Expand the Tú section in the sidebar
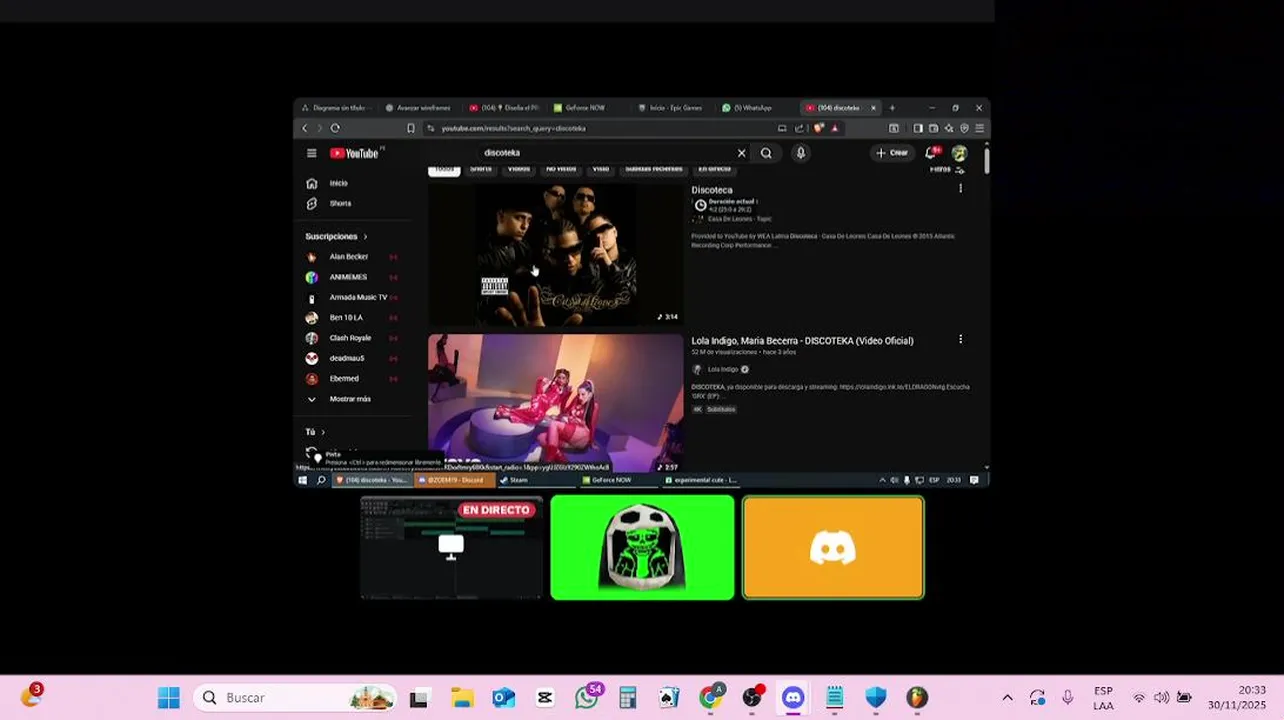The width and height of the screenshot is (1284, 720). (x=315, y=432)
